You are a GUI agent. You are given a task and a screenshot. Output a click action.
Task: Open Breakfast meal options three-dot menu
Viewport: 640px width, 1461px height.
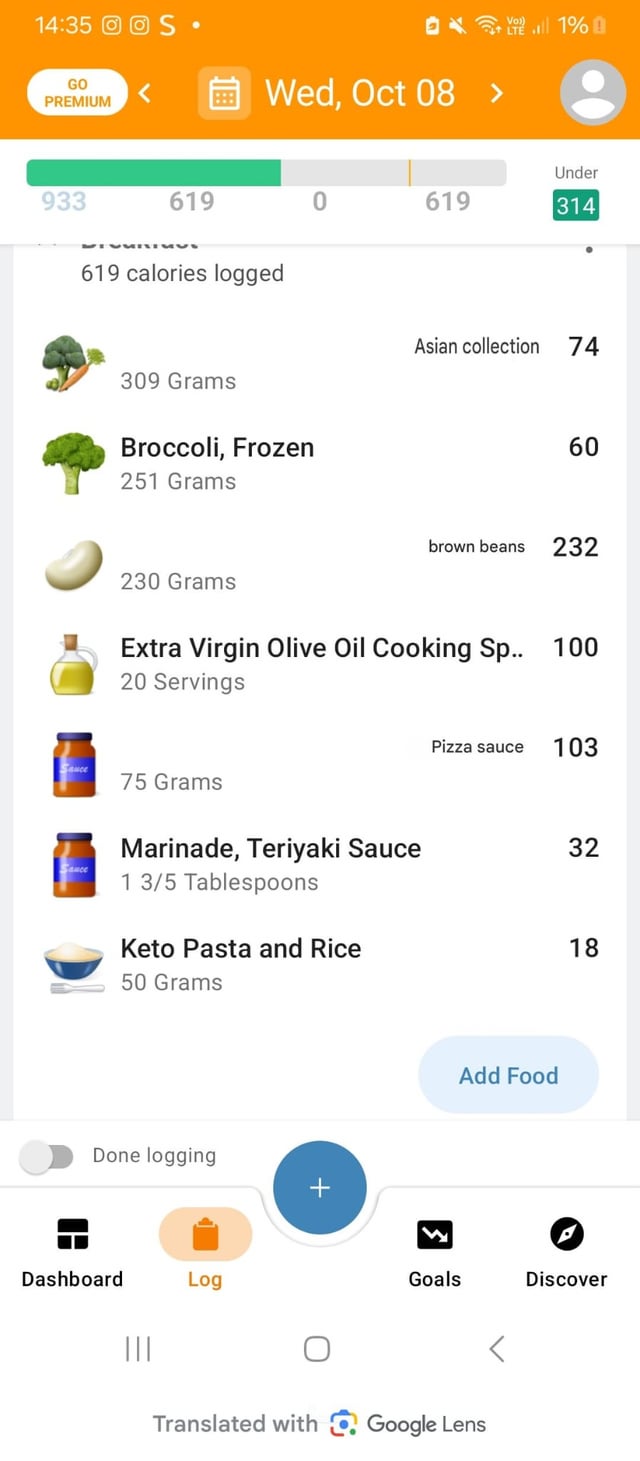point(589,249)
